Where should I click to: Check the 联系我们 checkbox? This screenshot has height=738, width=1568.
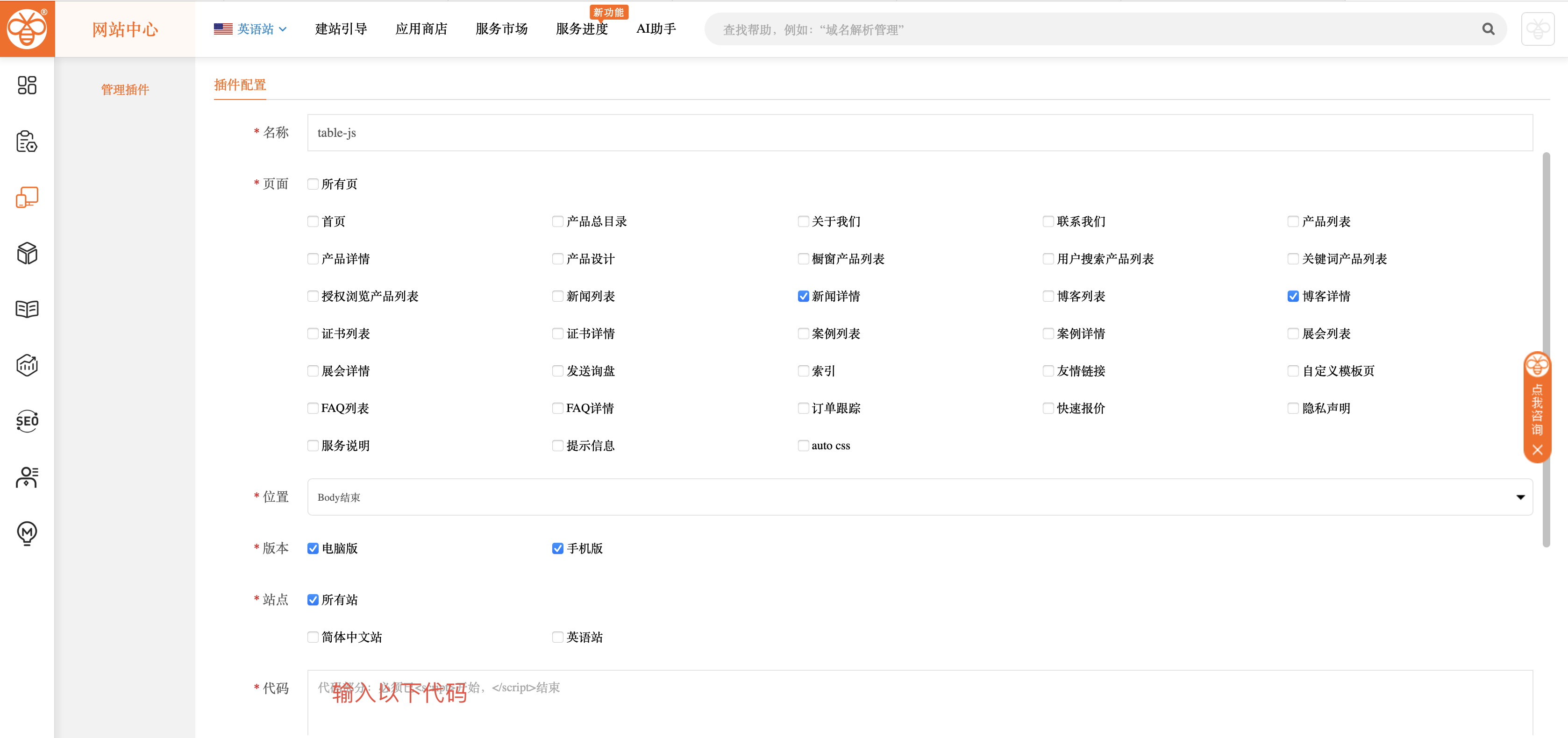click(1048, 221)
